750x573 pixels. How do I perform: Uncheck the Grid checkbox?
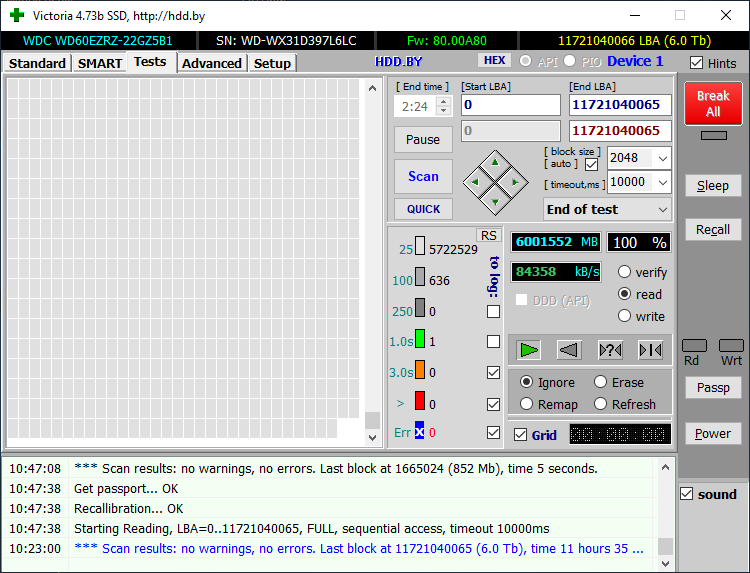tap(520, 435)
